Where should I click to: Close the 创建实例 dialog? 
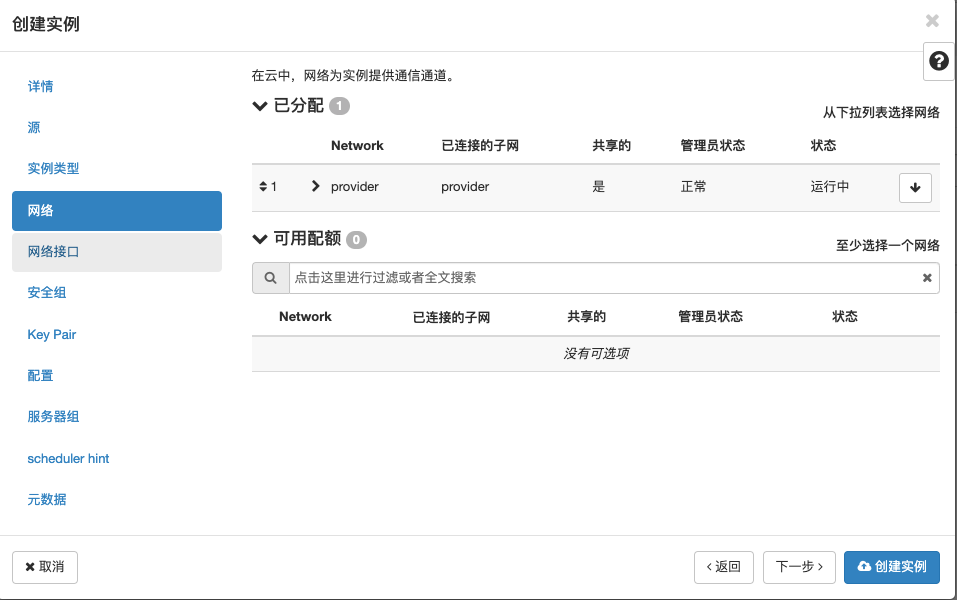pyautogui.click(x=931, y=21)
